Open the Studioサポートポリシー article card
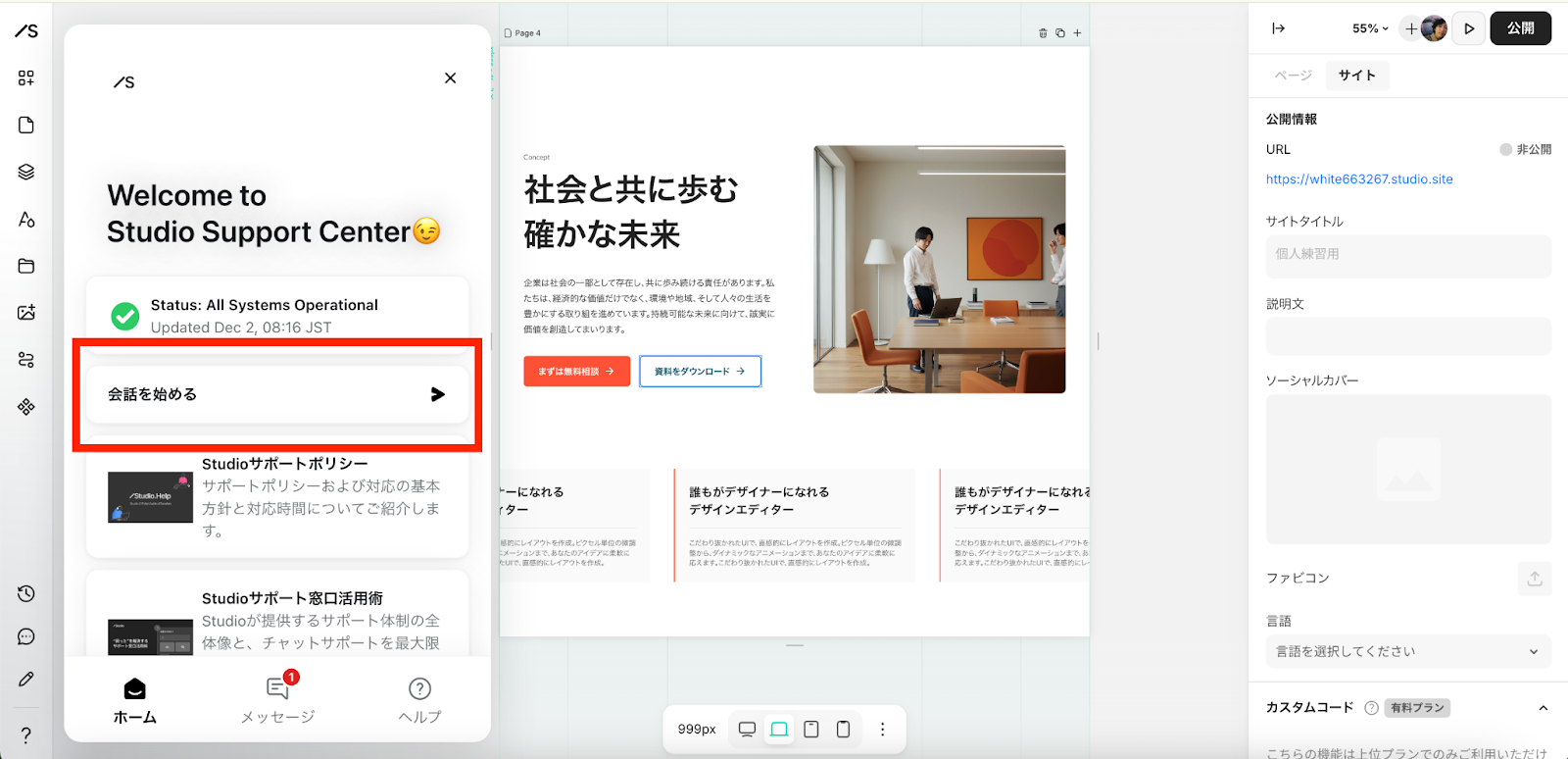1568x759 pixels. (277, 497)
